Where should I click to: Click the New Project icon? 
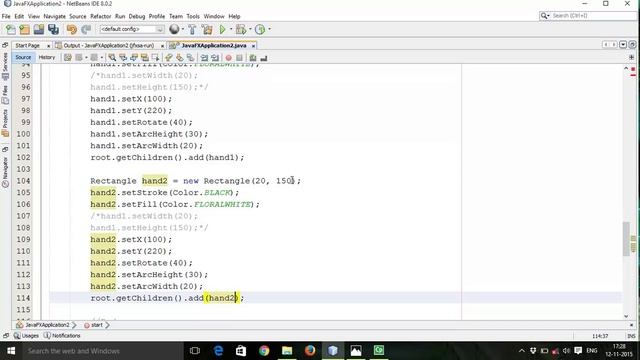(24, 29)
